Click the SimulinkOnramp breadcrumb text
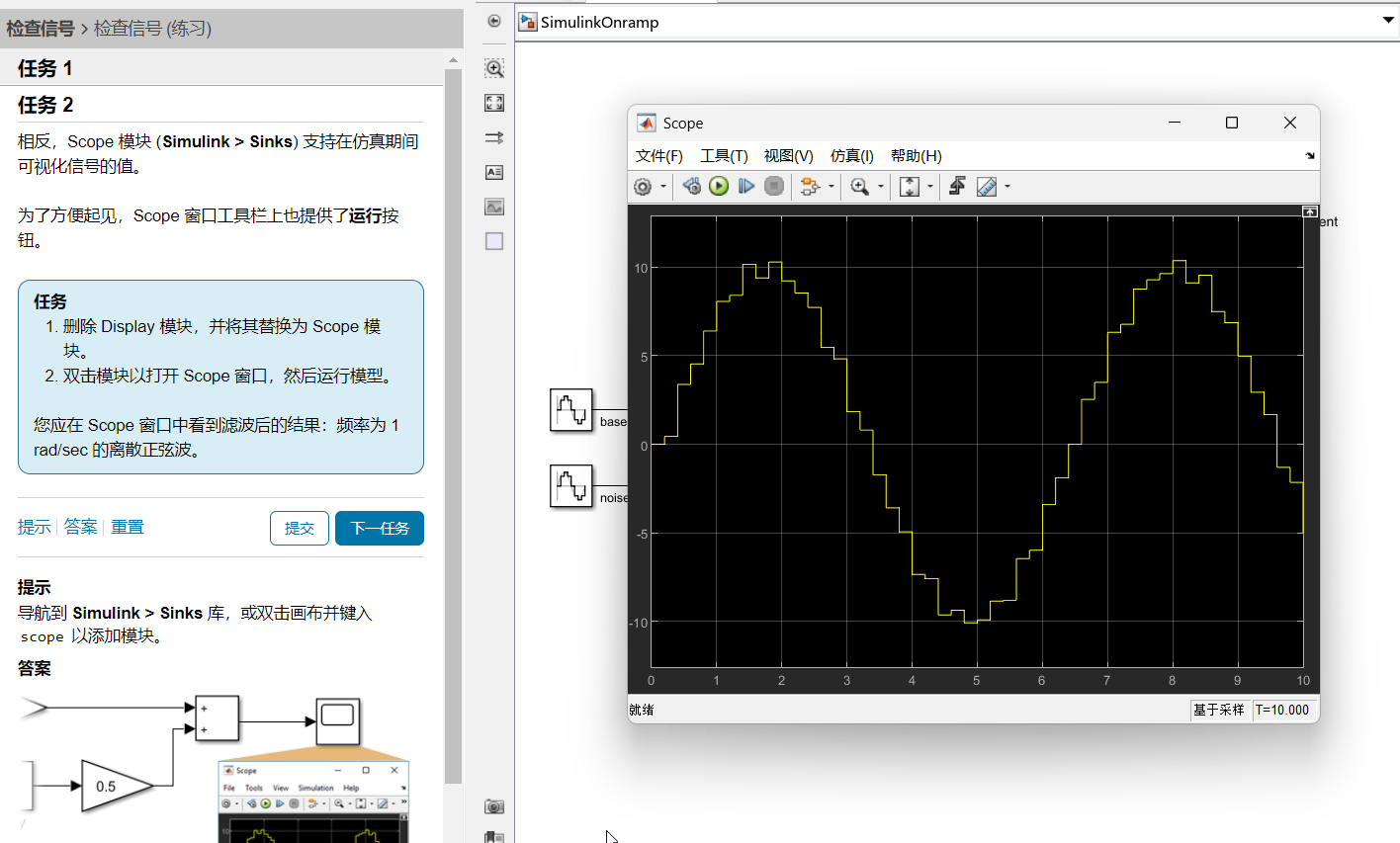The image size is (1400, 843). pyautogui.click(x=600, y=22)
